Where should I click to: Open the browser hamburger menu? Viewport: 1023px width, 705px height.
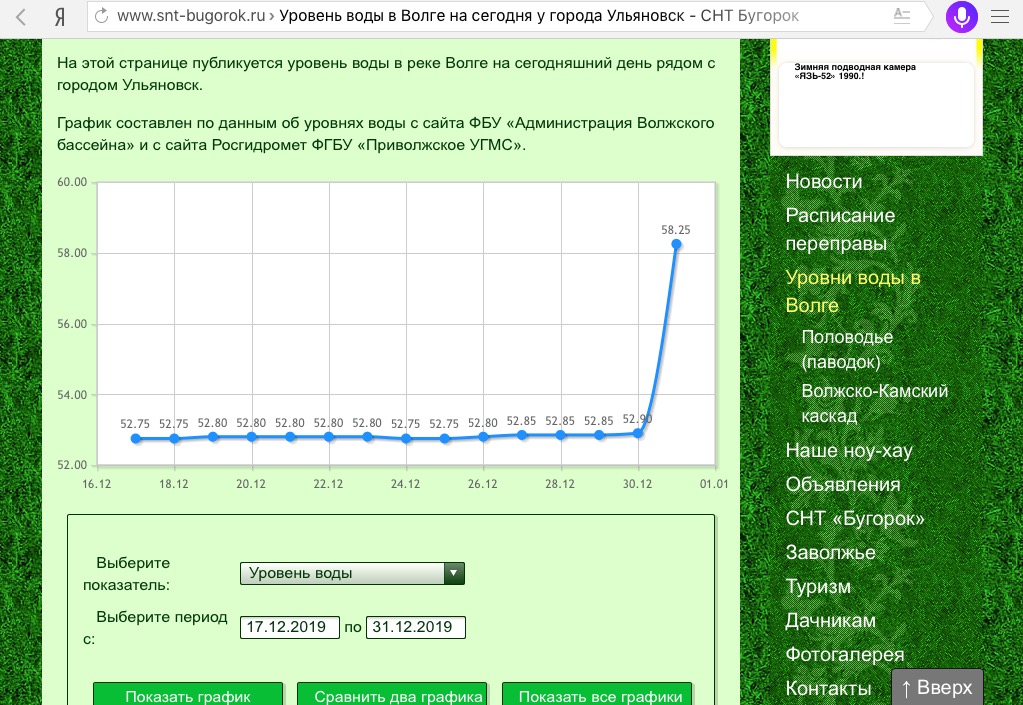(x=1000, y=16)
